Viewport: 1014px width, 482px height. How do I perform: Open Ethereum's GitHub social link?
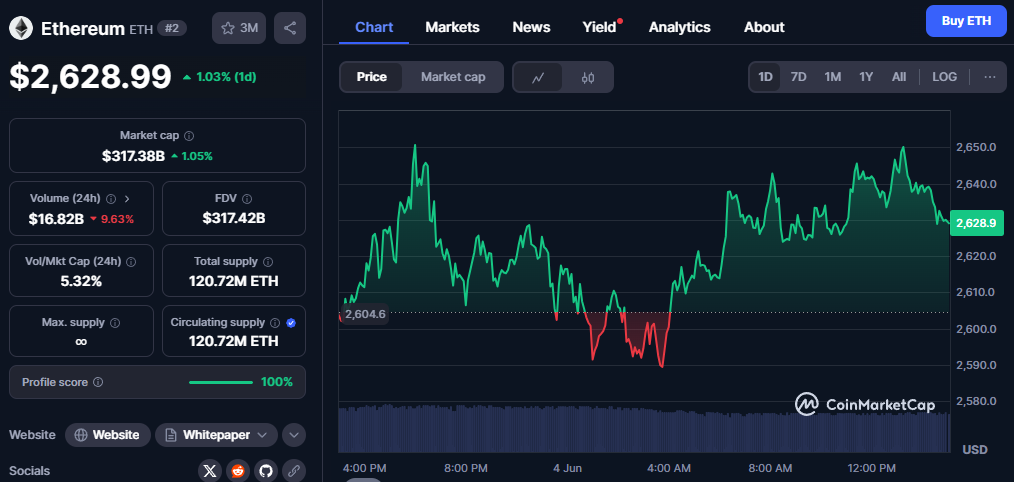coord(265,471)
